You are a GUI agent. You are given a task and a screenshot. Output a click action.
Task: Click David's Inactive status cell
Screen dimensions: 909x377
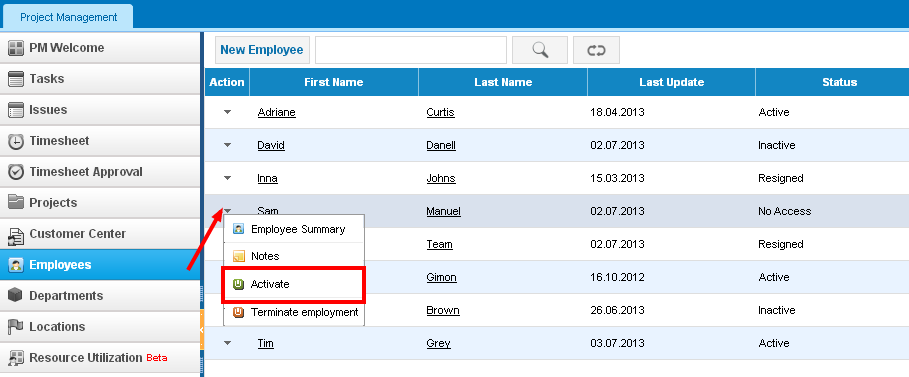tap(777, 146)
